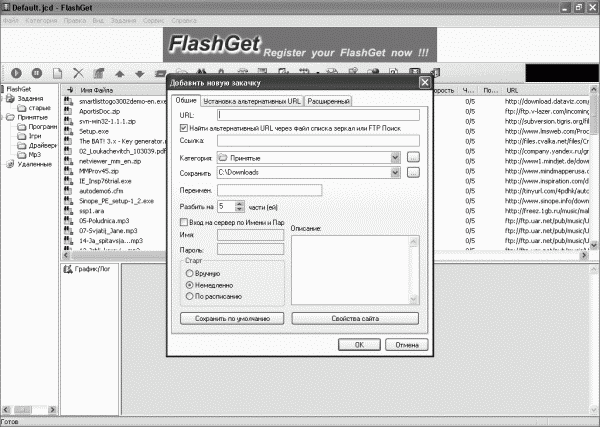Click into the Переимен. rename field
This screenshot has width=600, height=427.
click(270, 190)
